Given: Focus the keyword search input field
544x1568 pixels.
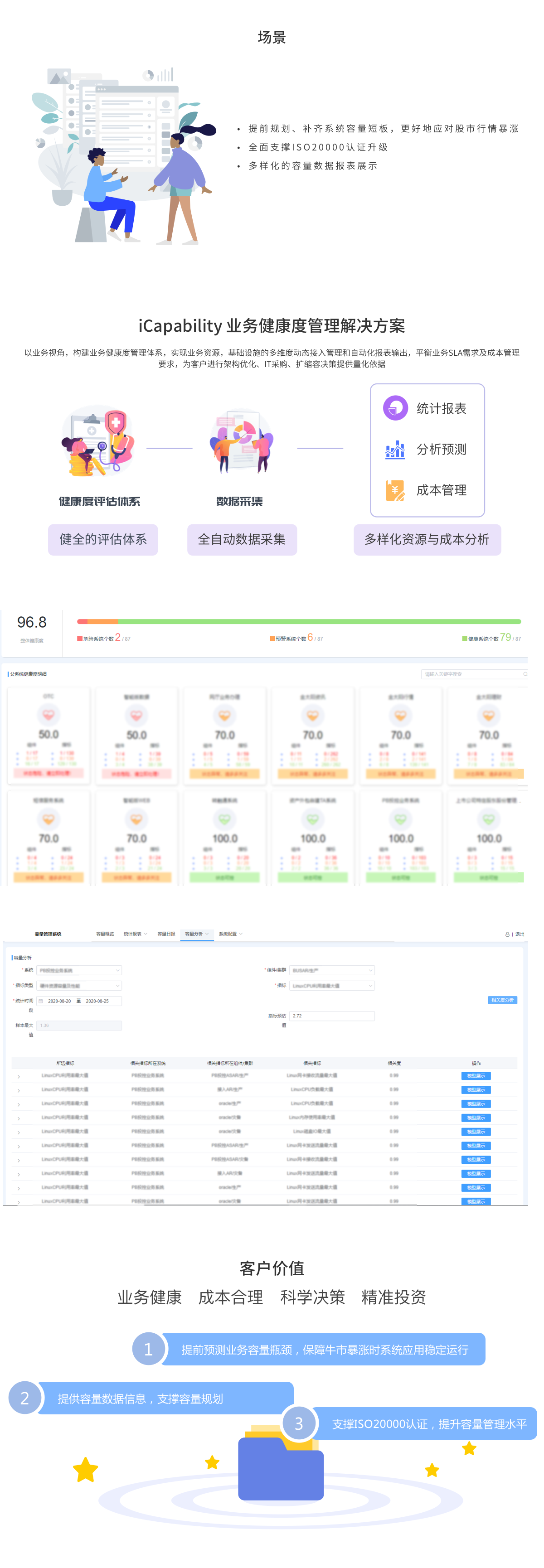Looking at the screenshot, I should click(x=475, y=674).
